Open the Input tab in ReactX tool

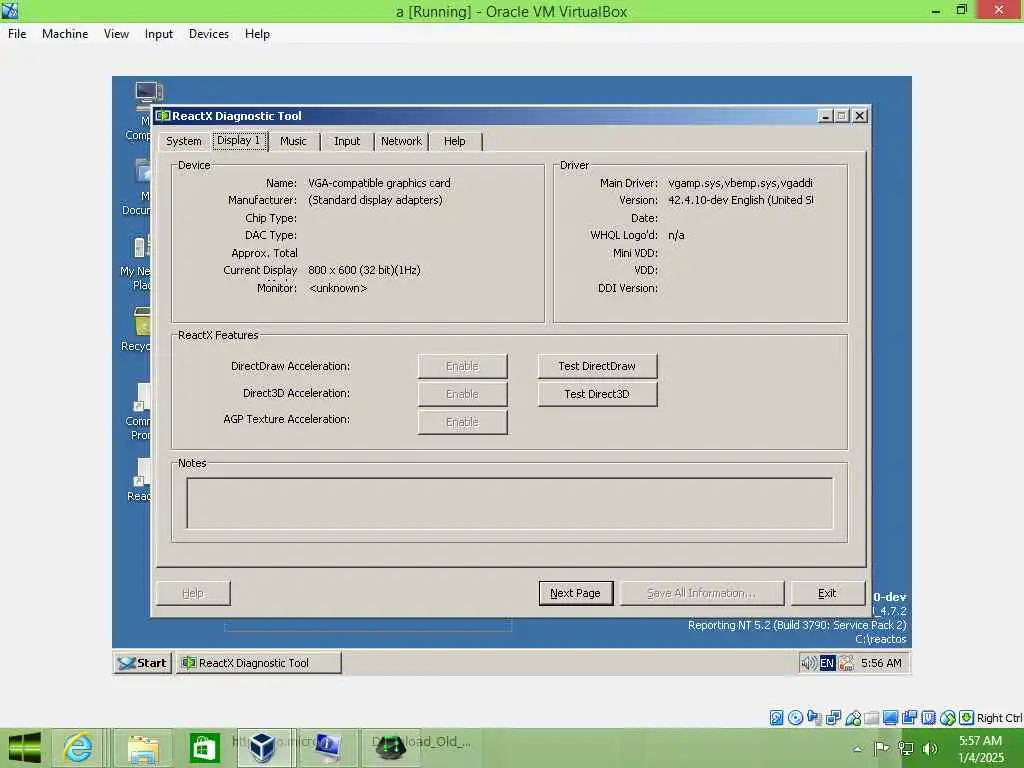pos(347,141)
